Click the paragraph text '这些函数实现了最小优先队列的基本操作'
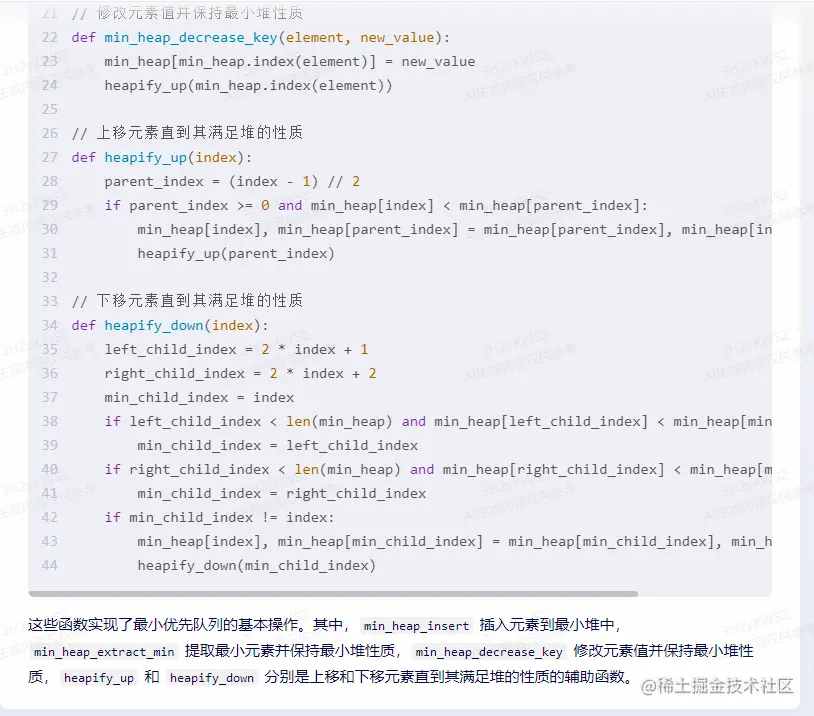Image resolution: width=814 pixels, height=716 pixels. coord(164,625)
